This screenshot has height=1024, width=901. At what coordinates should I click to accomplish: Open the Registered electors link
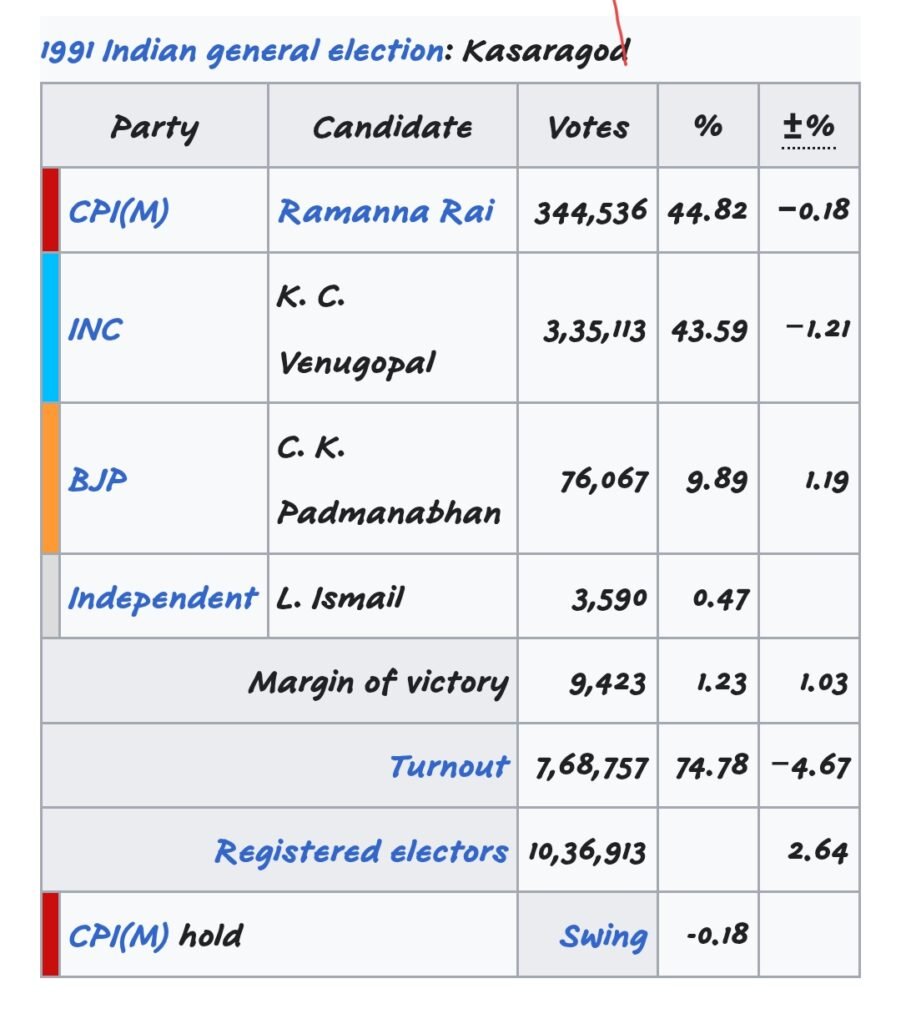[x=361, y=851]
